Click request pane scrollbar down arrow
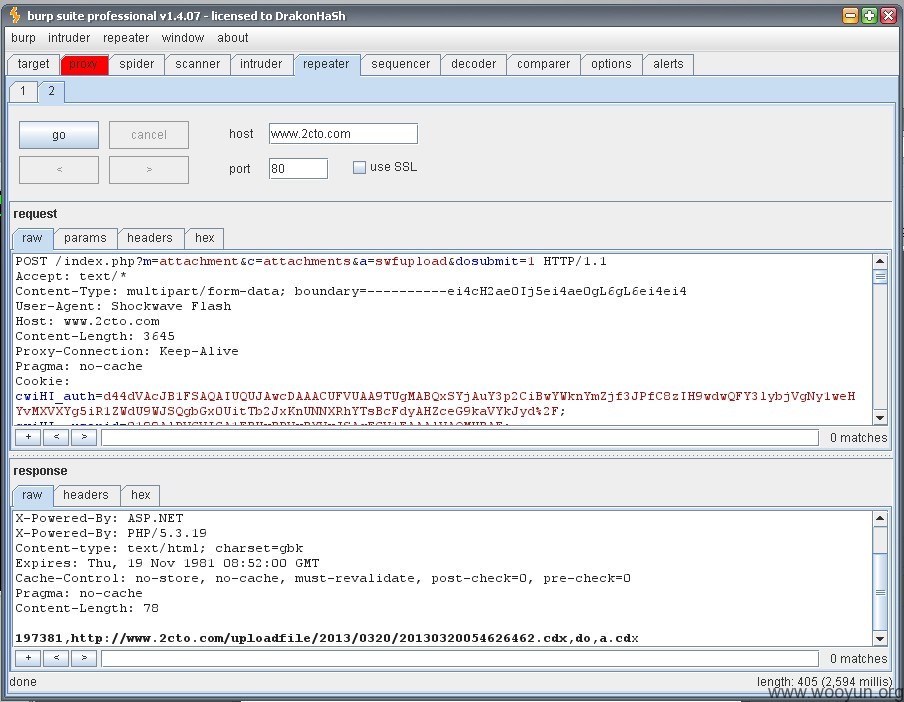 click(x=880, y=418)
